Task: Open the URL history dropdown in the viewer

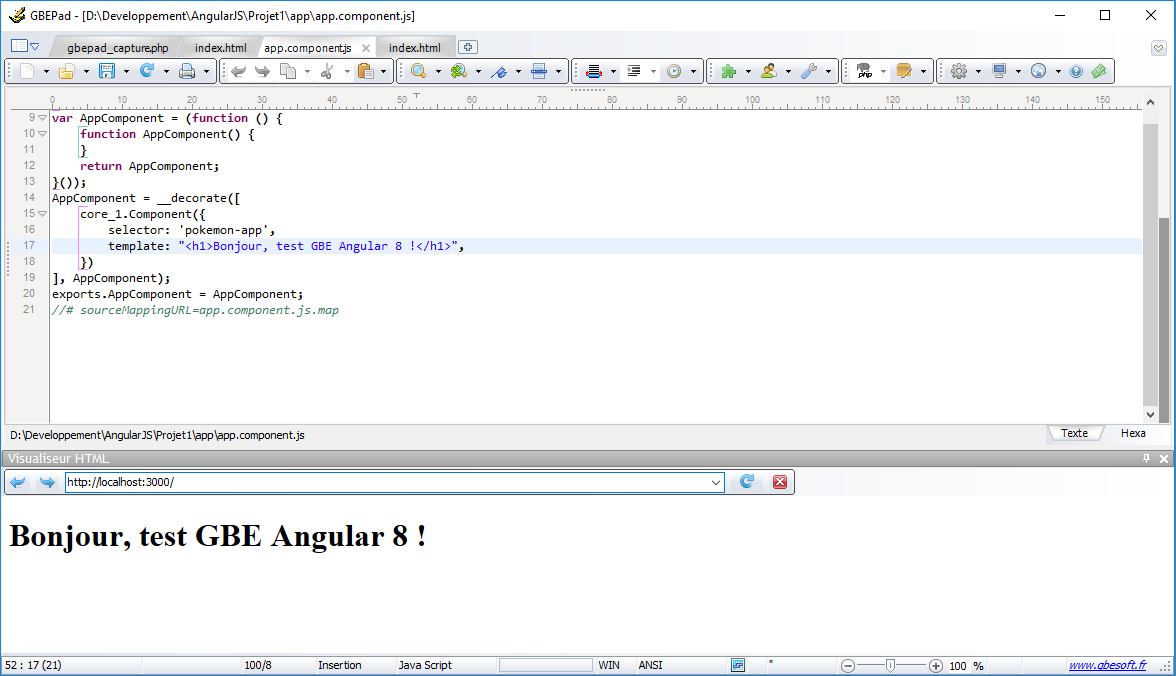Action: tap(716, 482)
